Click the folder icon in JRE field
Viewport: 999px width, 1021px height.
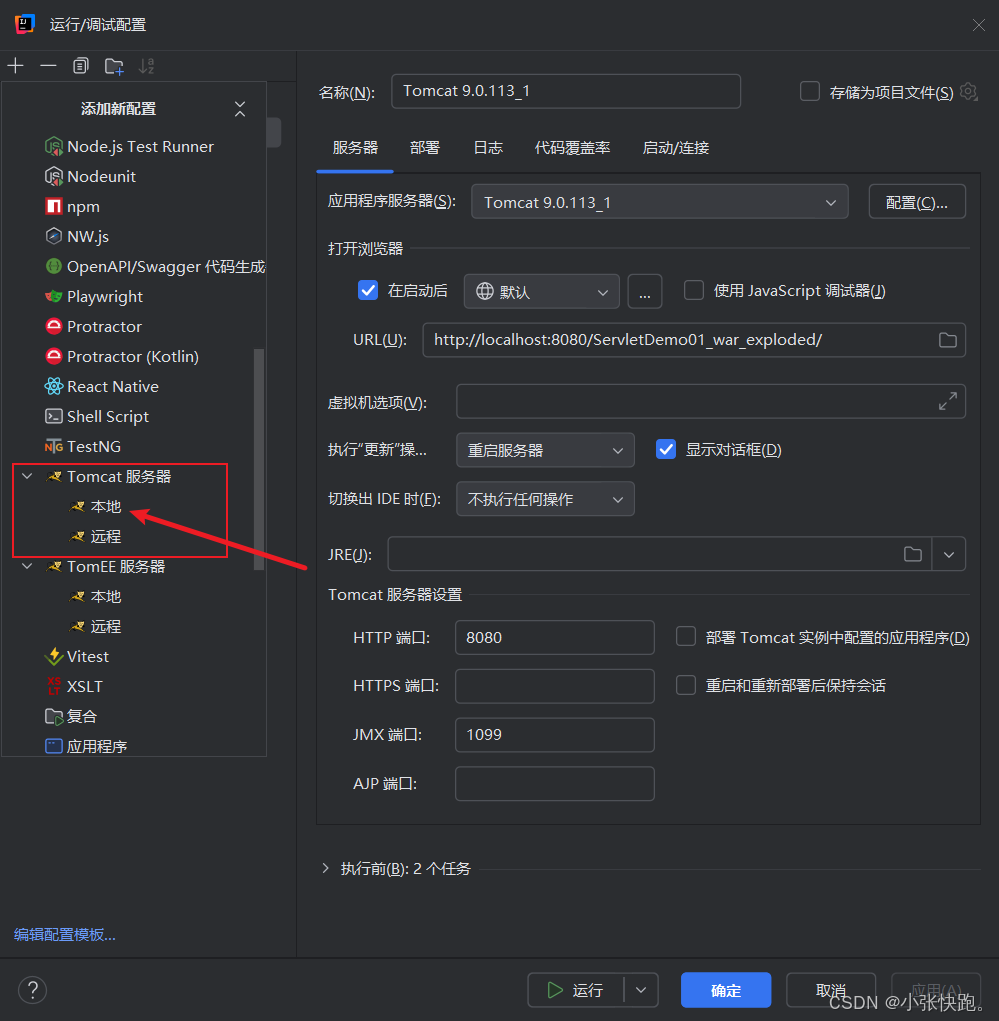pyautogui.click(x=913, y=554)
